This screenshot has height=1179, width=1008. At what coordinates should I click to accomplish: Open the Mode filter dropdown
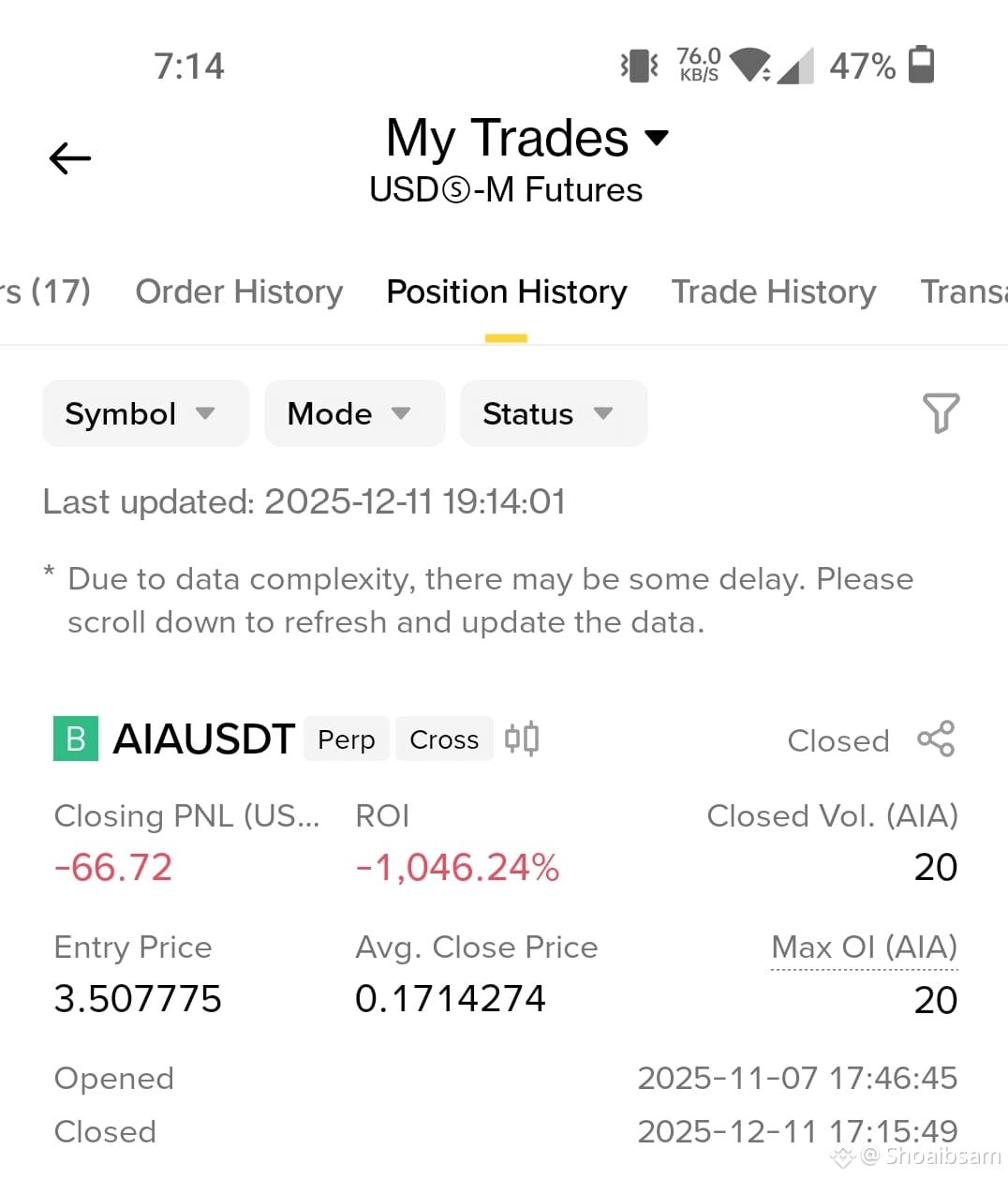pos(355,413)
